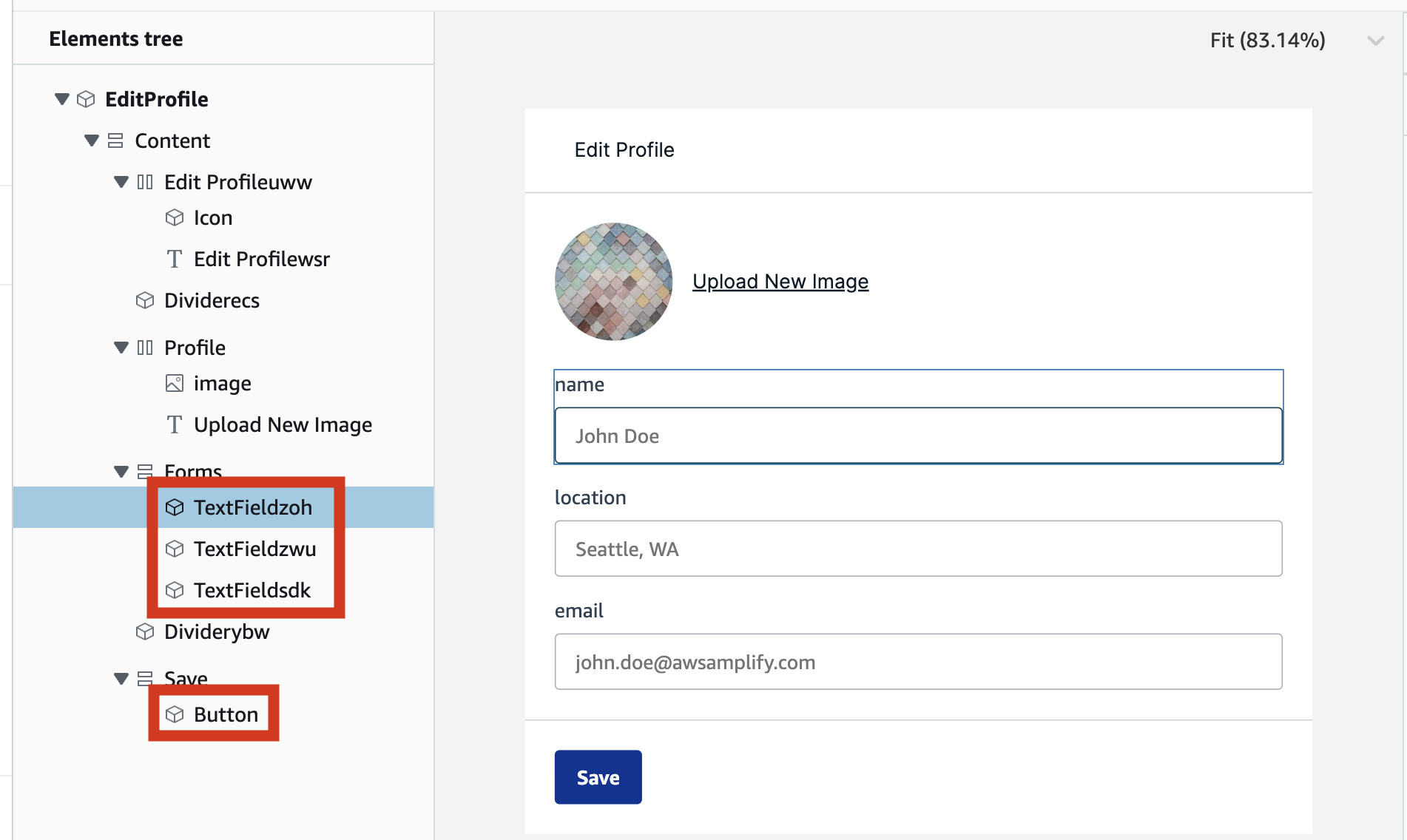
Task: Click the Upload New Image link
Action: click(x=780, y=282)
